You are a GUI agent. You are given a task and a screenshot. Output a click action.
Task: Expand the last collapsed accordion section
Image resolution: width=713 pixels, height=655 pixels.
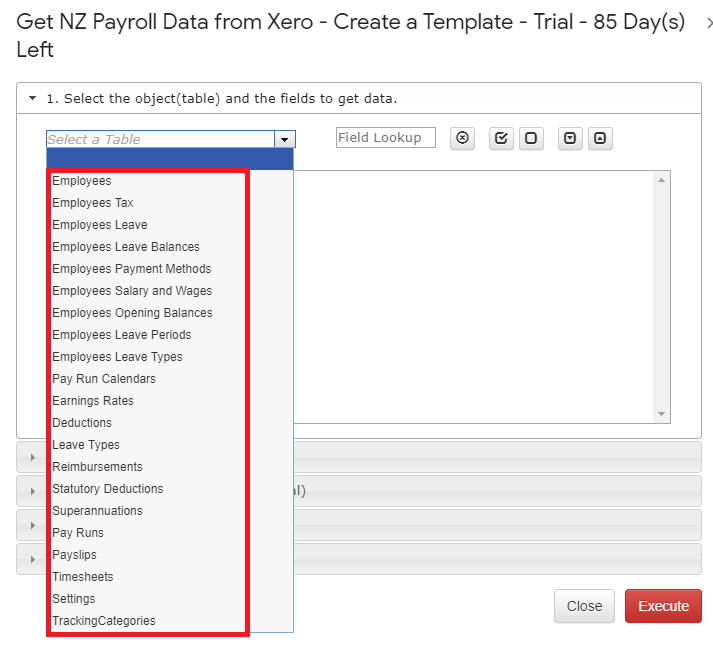(33, 559)
